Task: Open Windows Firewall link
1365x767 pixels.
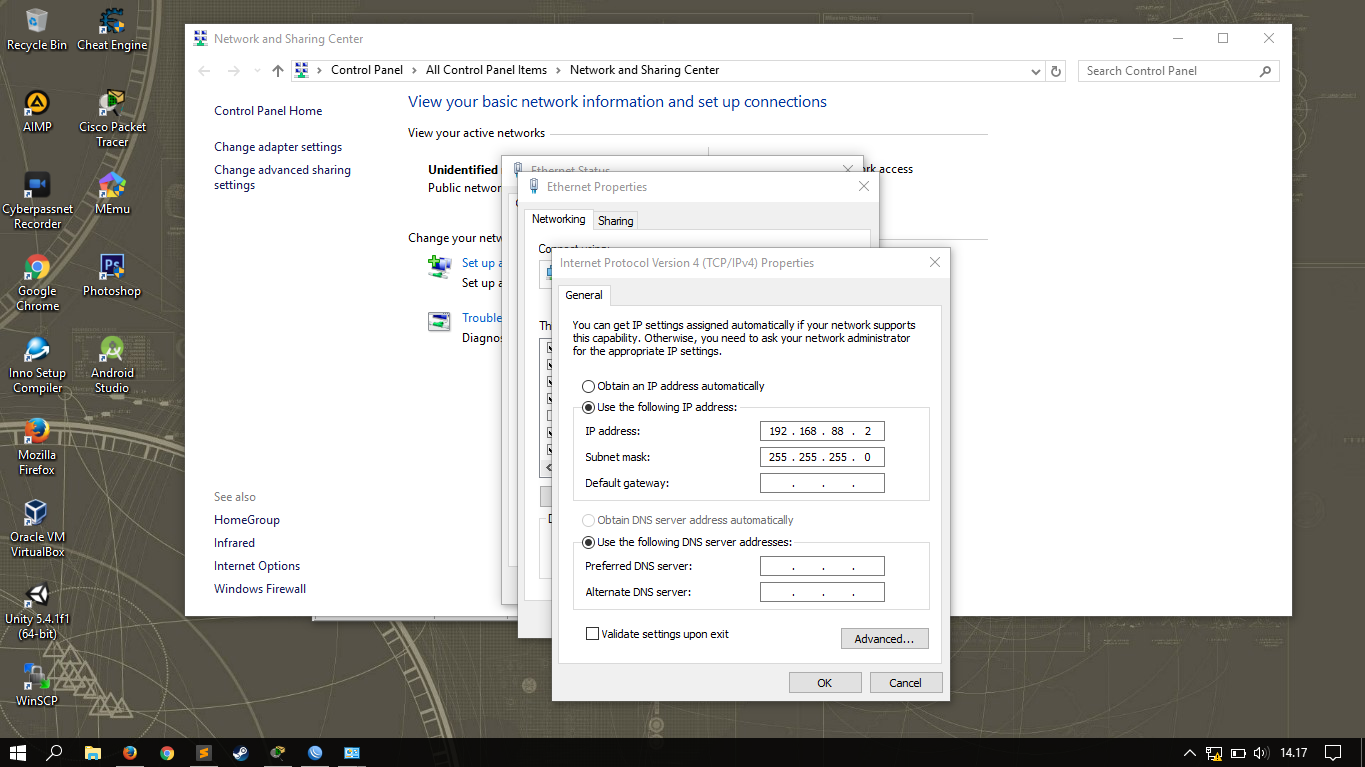Action: coord(260,589)
